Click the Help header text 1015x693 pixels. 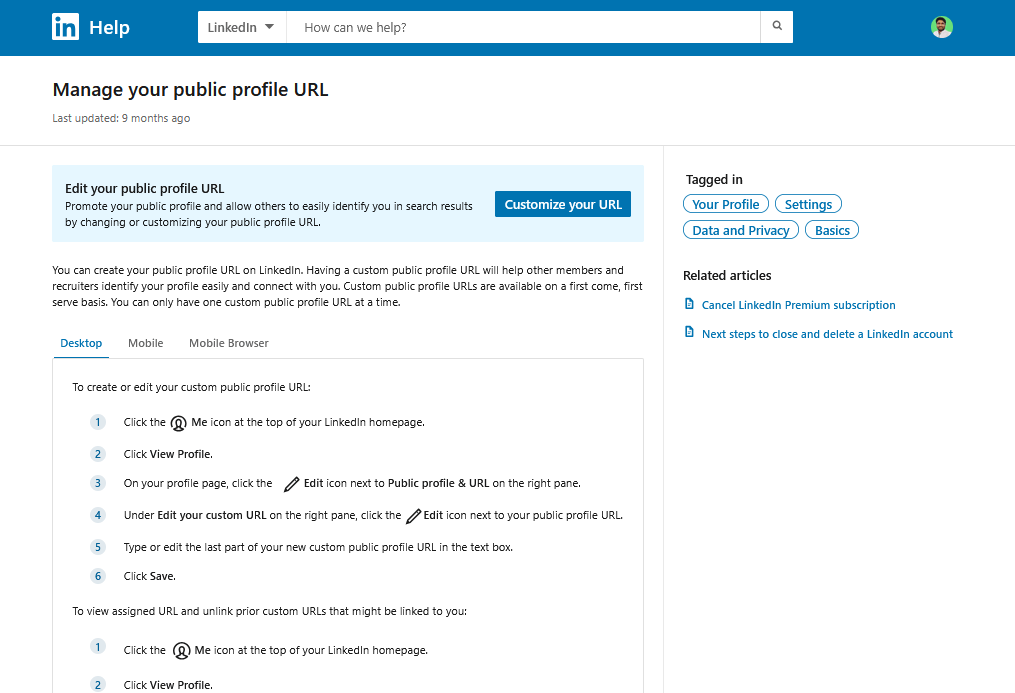109,27
